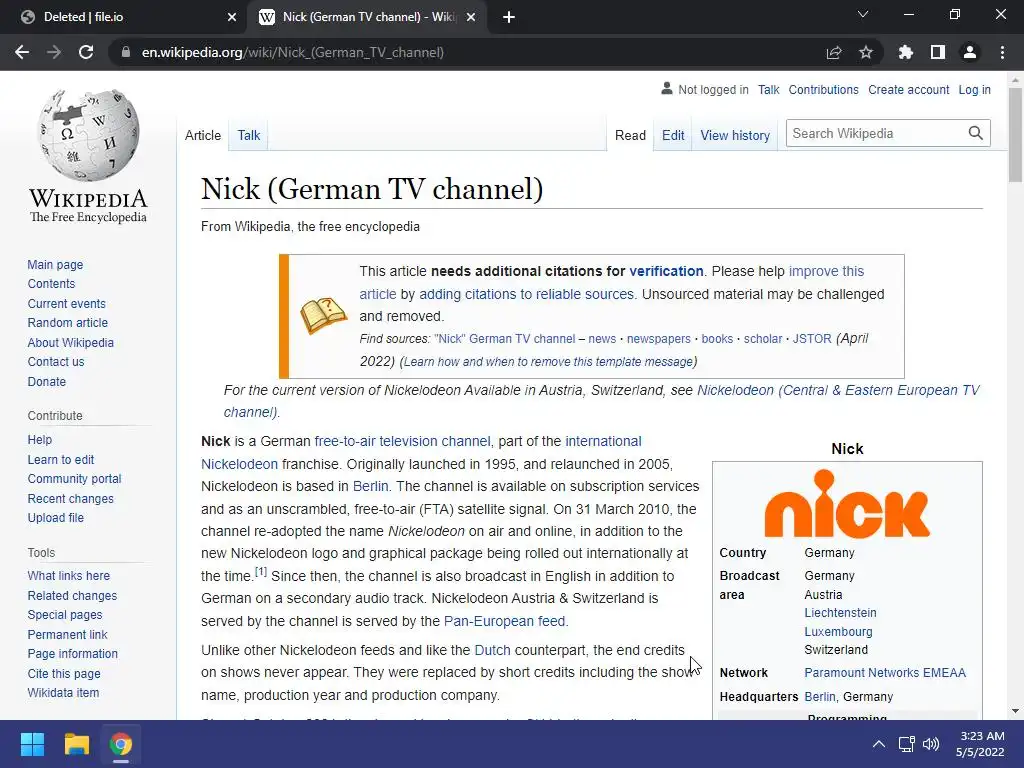Open the JSTOR find-sources link
Screen dimensions: 1024x768
[812, 339]
